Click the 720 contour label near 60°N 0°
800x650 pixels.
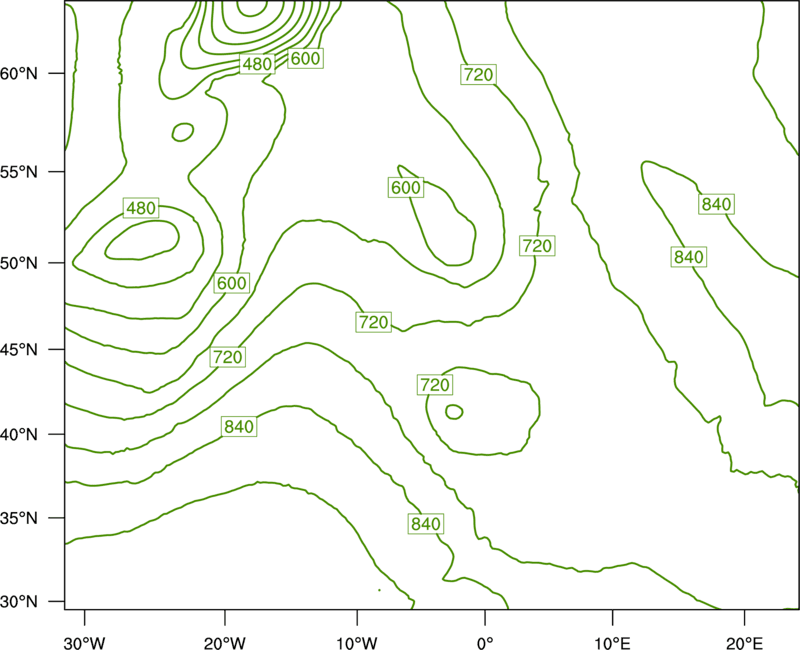pos(479,74)
